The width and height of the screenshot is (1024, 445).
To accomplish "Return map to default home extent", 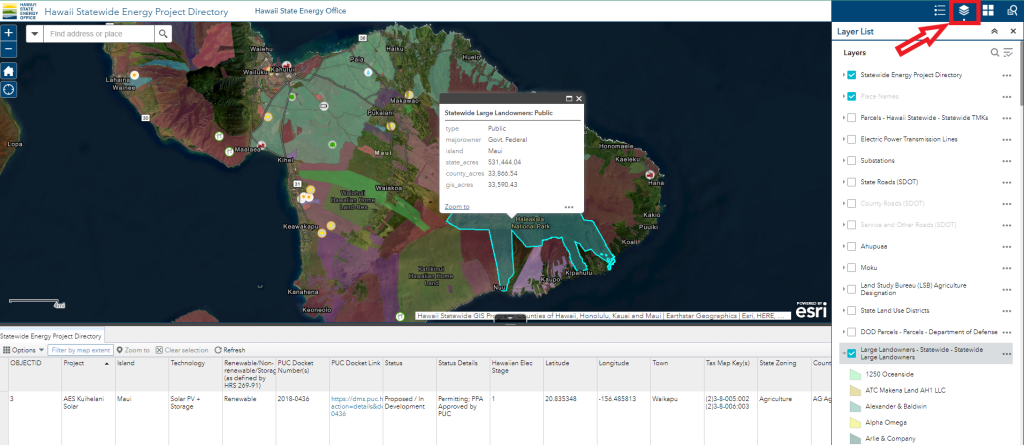I will 8,71.
